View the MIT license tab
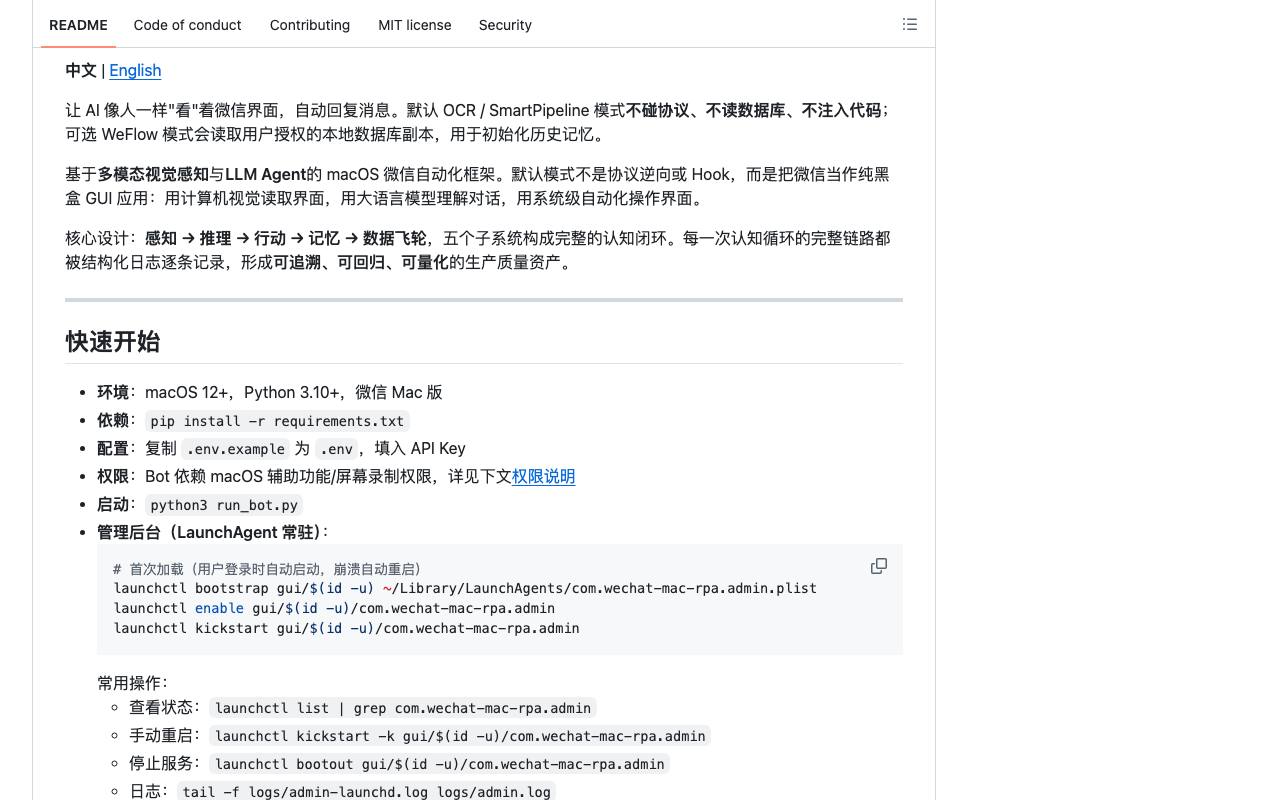This screenshot has width=1280, height=800. pyautogui.click(x=415, y=25)
